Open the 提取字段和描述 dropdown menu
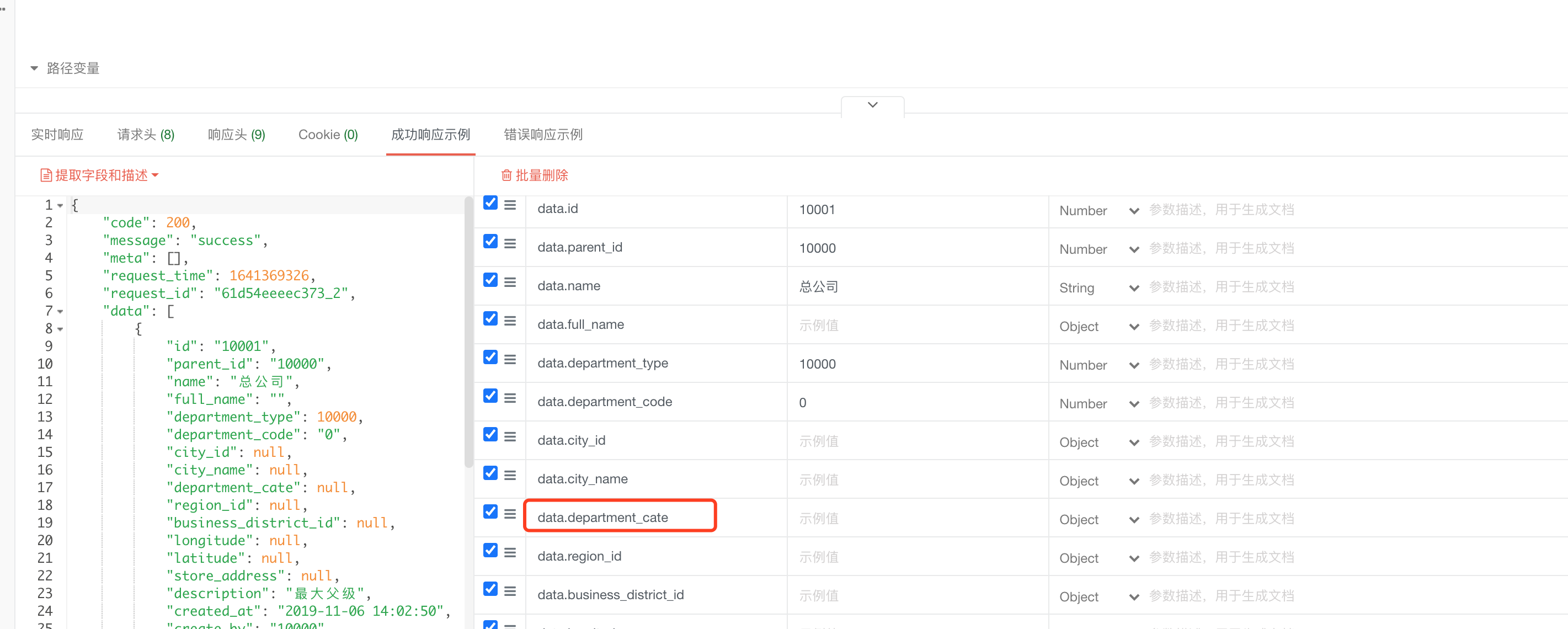Image resolution: width=1568 pixels, height=629 pixels. tap(100, 175)
